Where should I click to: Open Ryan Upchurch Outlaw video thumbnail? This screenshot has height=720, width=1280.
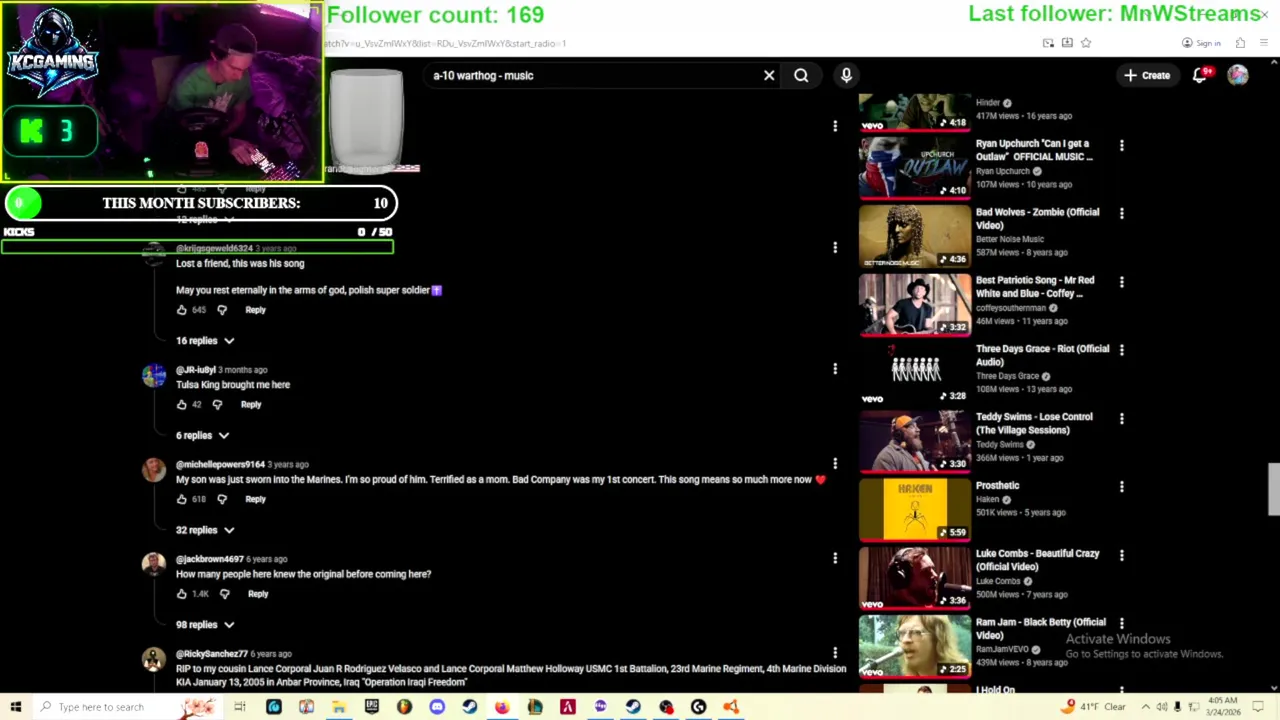(x=914, y=167)
